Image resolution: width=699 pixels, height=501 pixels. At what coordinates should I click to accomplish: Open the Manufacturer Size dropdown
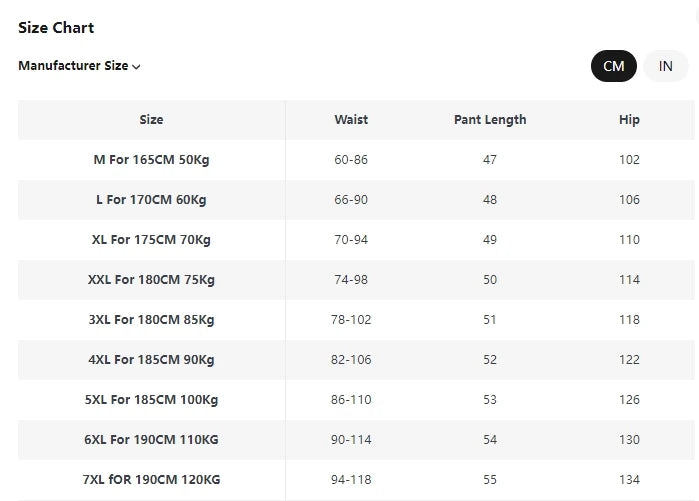(79, 66)
